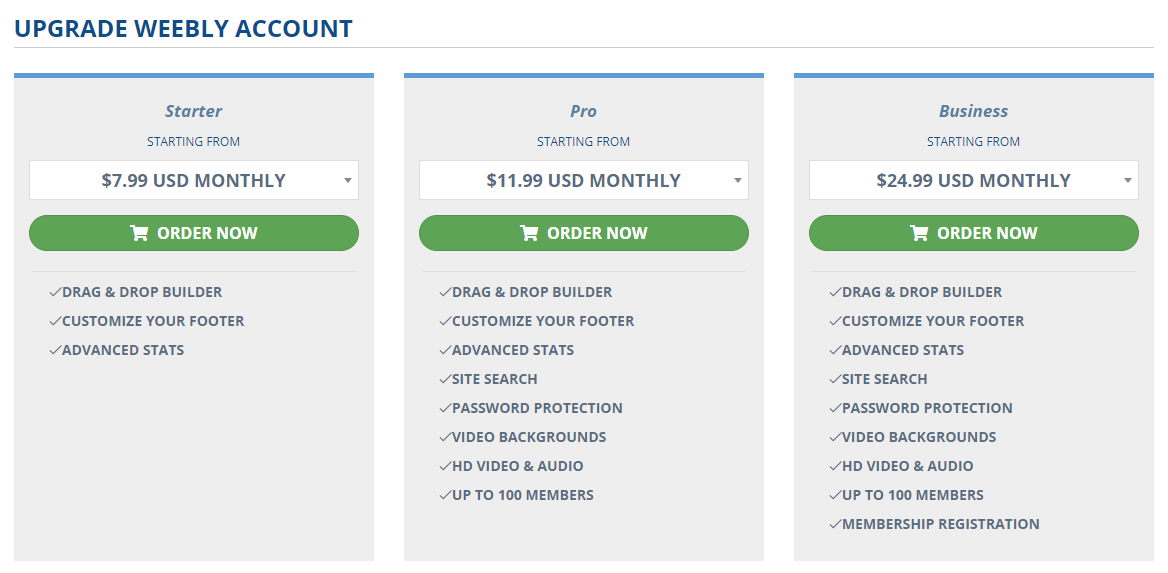The height and width of the screenshot is (573, 1168).
Task: Click the checkmark beside Starter's Advanced Stats
Action: tap(54, 350)
